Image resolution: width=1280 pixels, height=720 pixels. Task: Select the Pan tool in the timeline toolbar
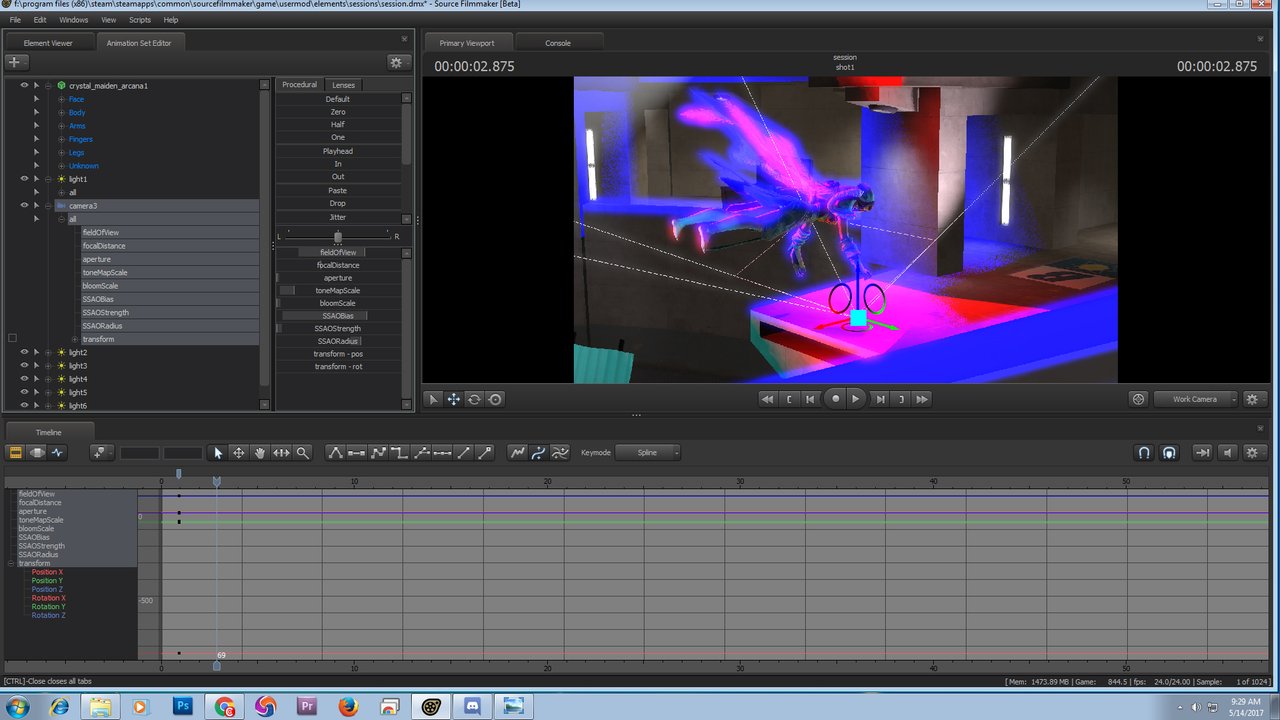pyautogui.click(x=259, y=452)
